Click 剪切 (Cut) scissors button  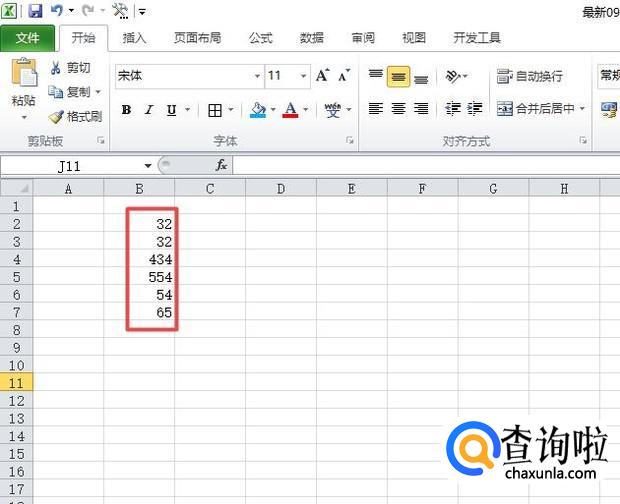pyautogui.click(x=70, y=68)
